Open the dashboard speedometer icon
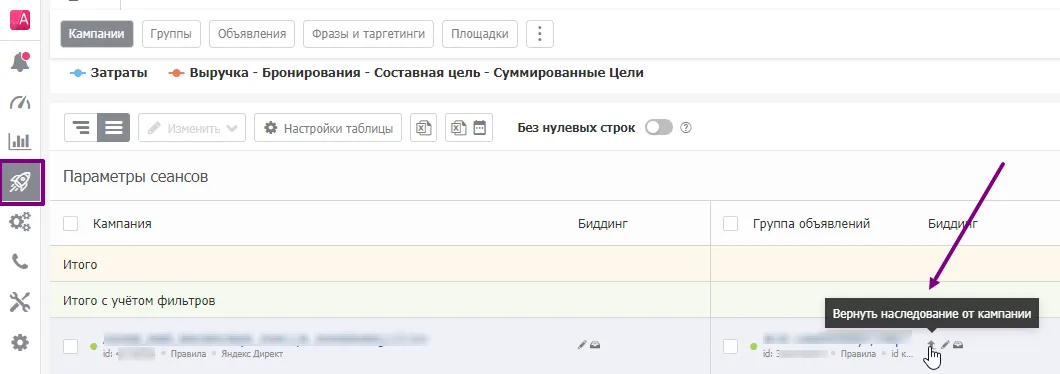The height and width of the screenshot is (374, 1060). (20, 102)
